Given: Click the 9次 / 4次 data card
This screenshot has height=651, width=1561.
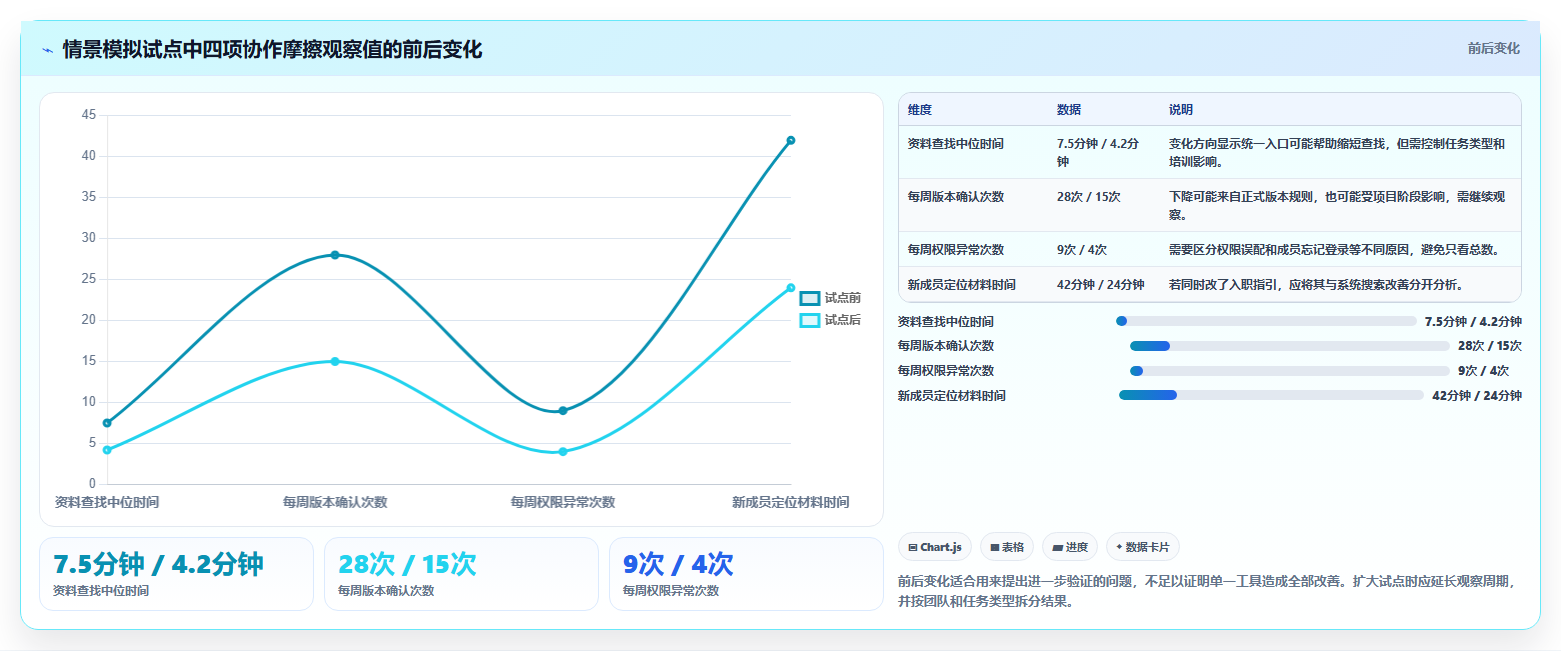Looking at the screenshot, I should pos(746,574).
